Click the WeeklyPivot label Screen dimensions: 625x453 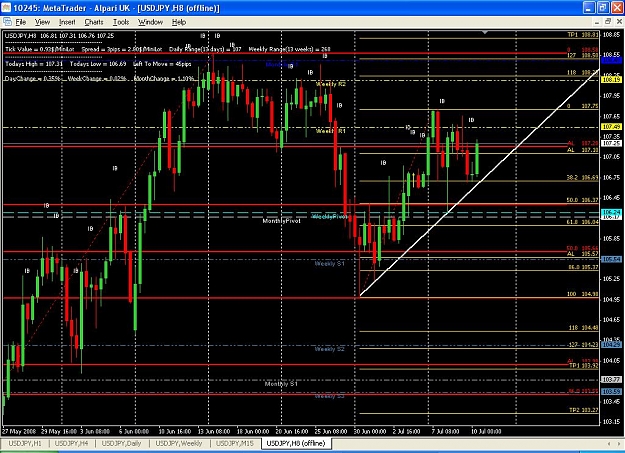coord(330,217)
